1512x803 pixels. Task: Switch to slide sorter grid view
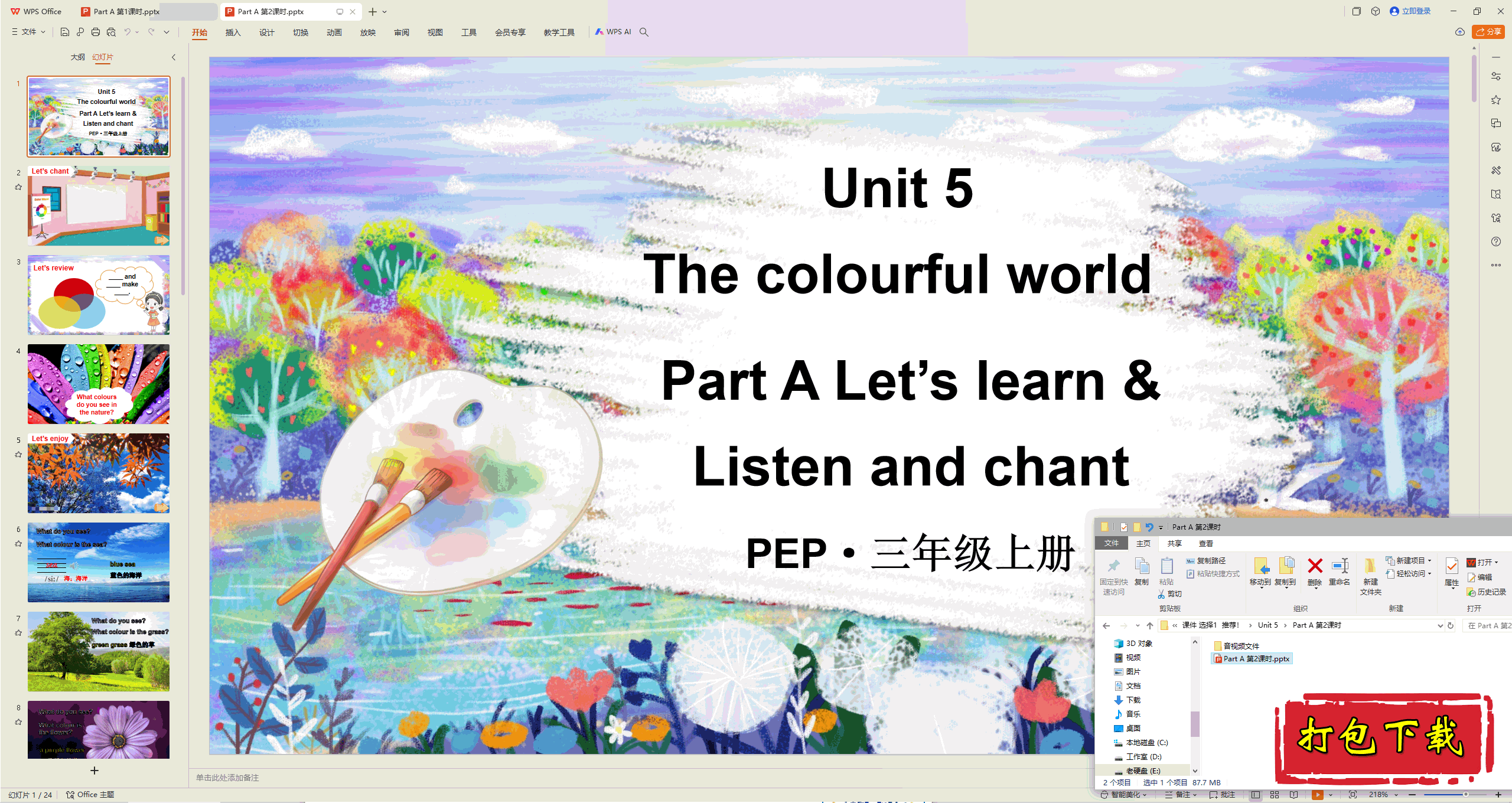(x=1275, y=795)
